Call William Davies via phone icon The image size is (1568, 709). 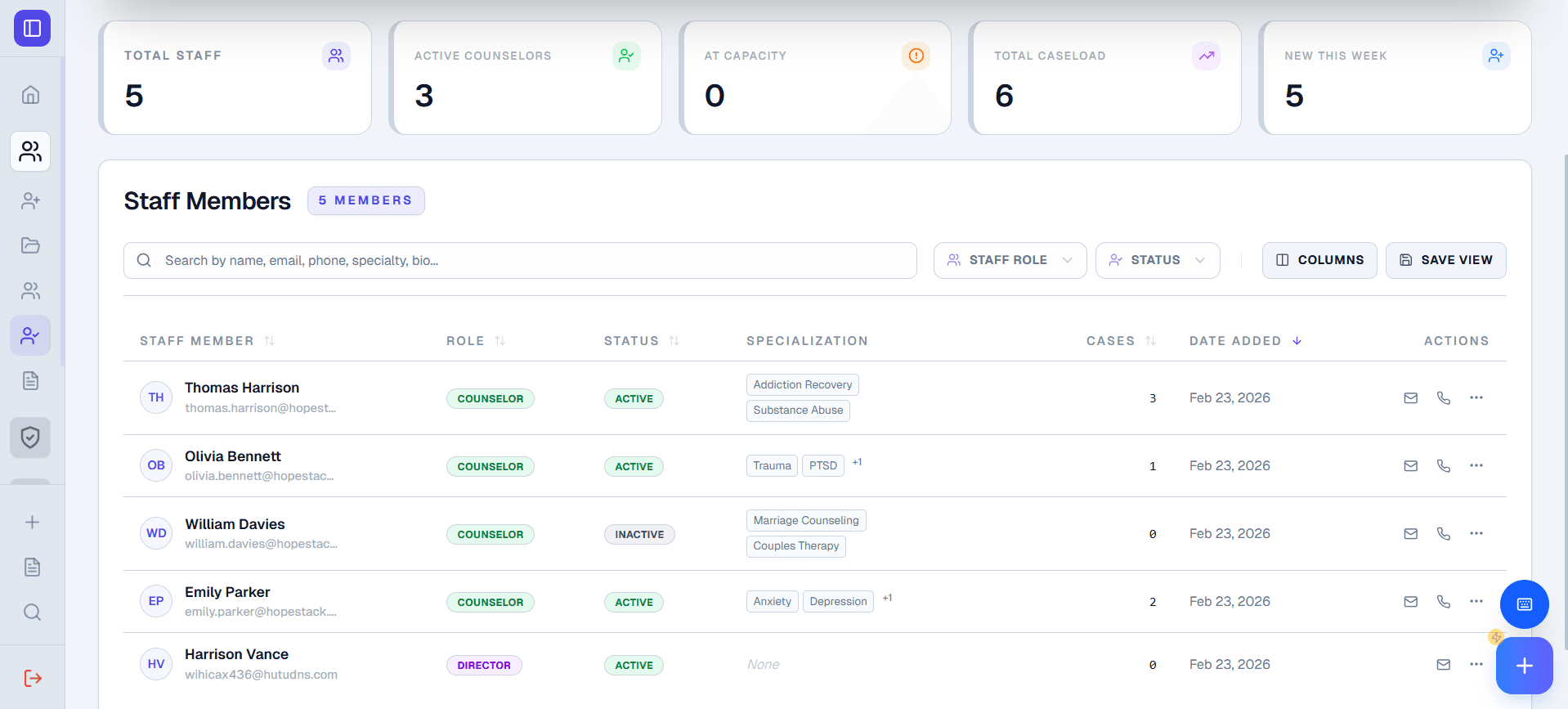point(1444,534)
